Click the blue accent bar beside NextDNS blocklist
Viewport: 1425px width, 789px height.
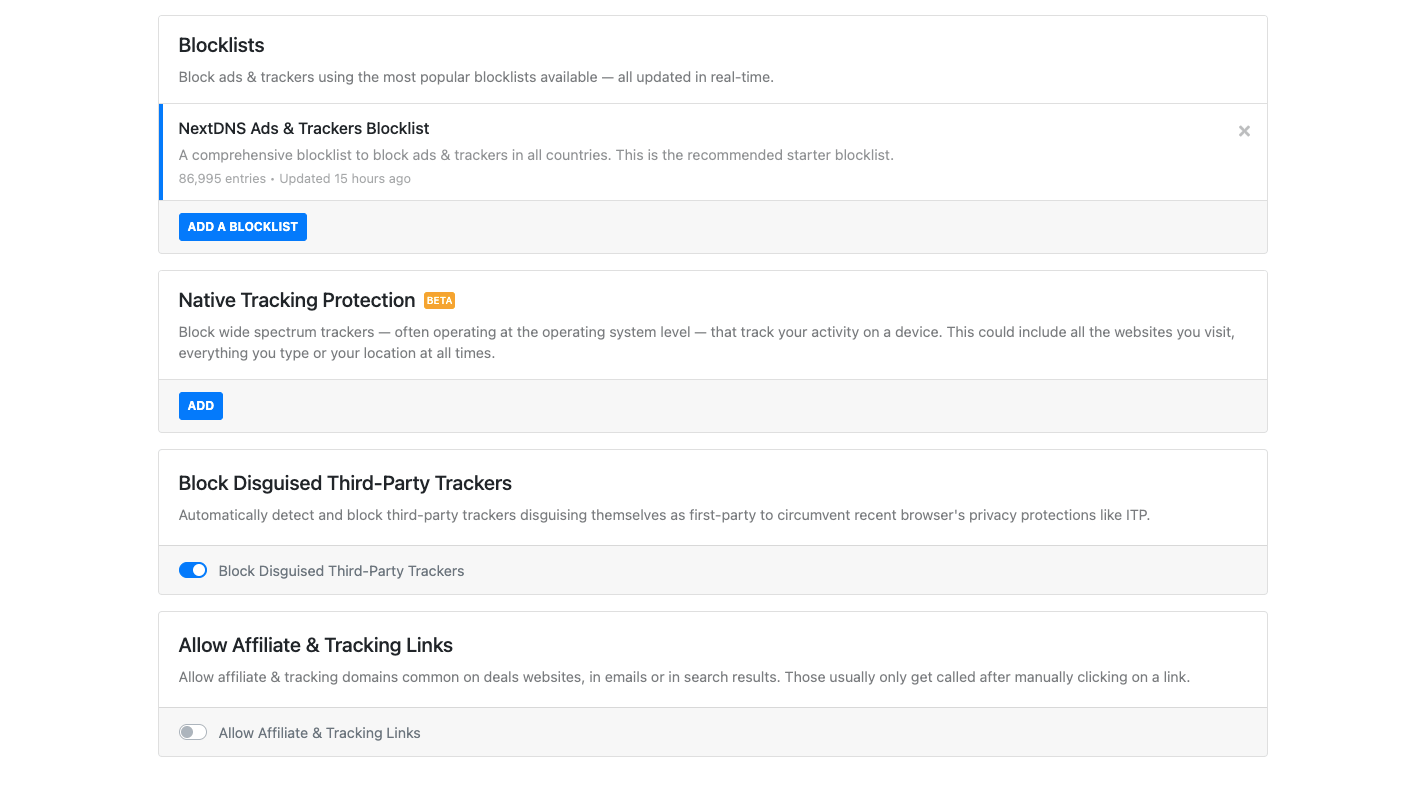[161, 152]
